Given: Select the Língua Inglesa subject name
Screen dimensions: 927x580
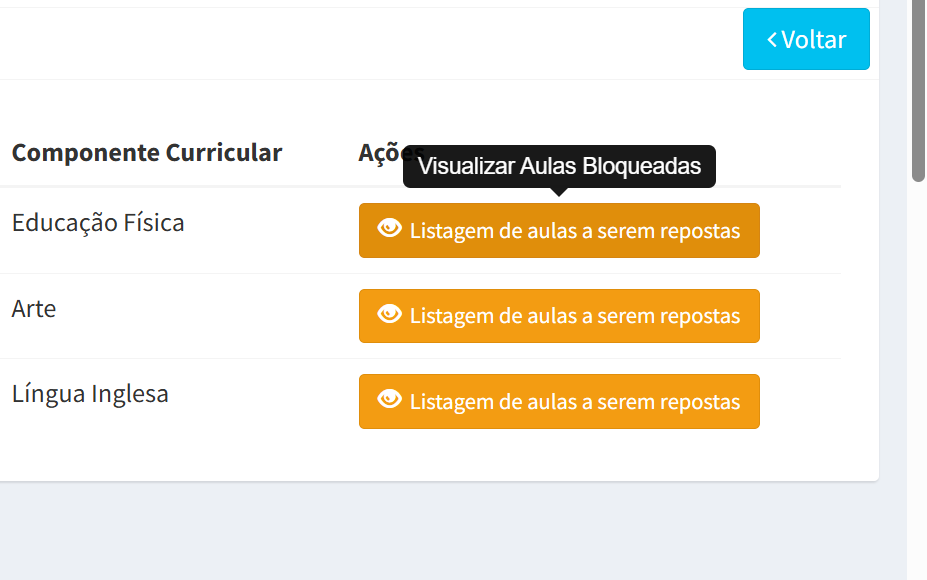Looking at the screenshot, I should (90, 394).
